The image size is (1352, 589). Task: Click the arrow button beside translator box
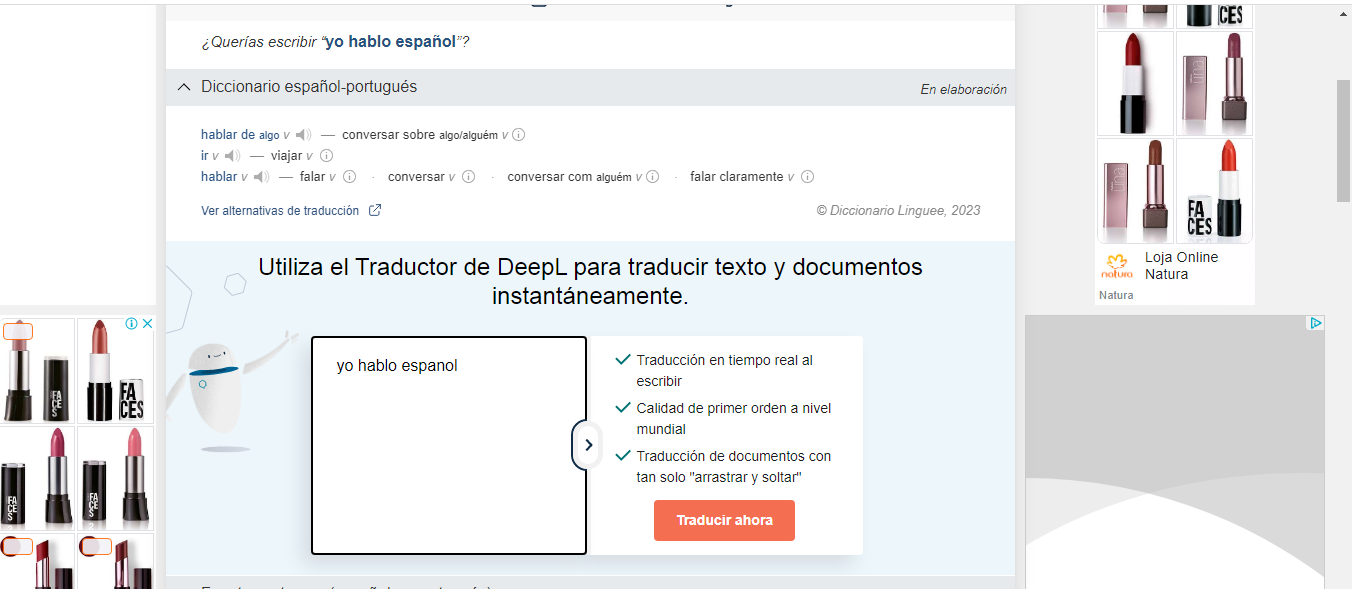pyautogui.click(x=588, y=445)
